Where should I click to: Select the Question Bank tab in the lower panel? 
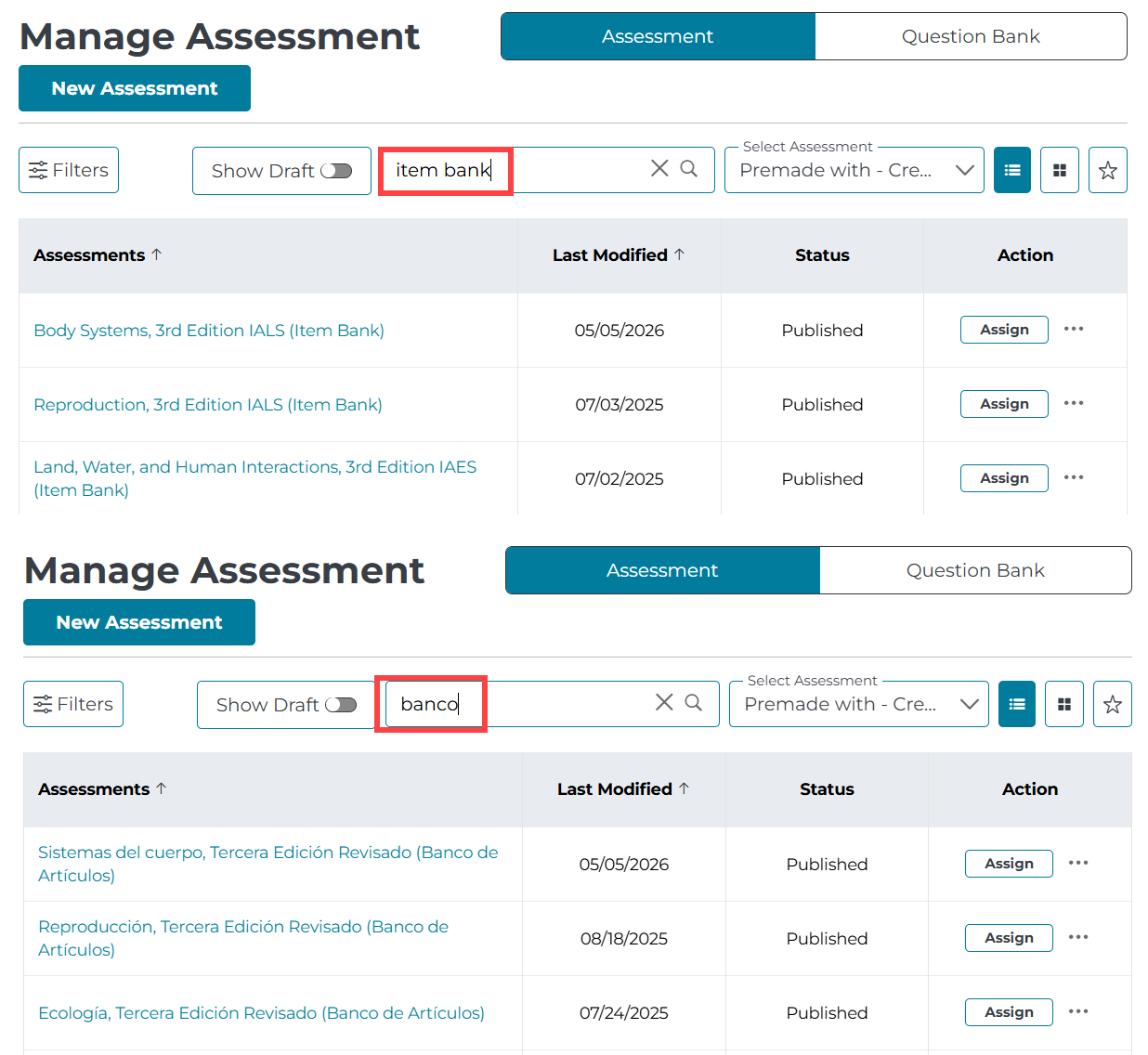[x=975, y=570]
